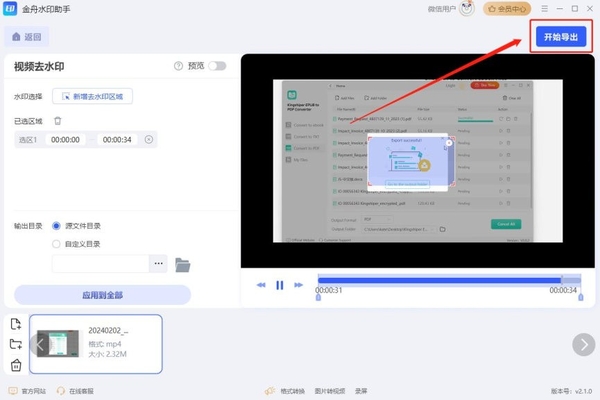Screen dimensions: 600x400
Task: Open the 图片转视频 tool link
Action: [x=329, y=391]
